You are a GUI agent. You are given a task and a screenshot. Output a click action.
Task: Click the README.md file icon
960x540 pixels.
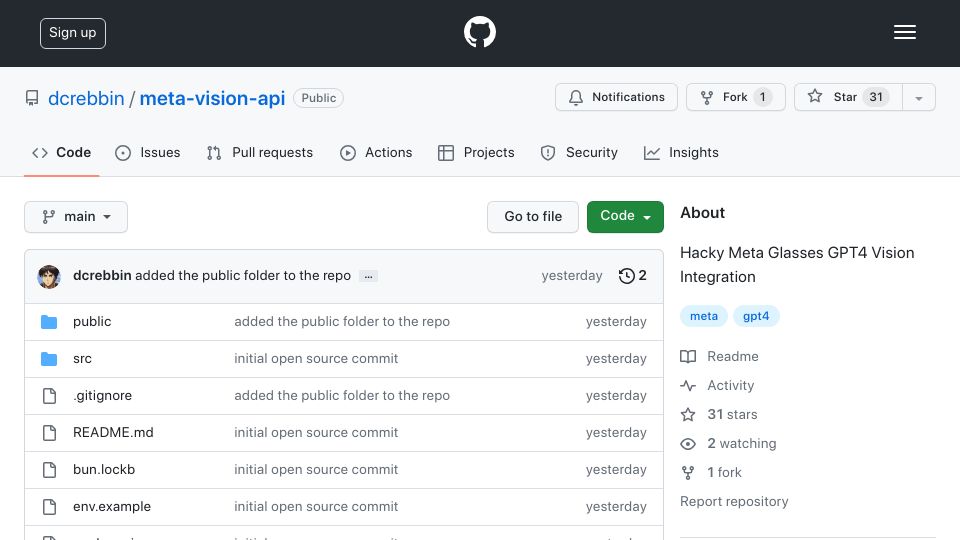coord(50,433)
